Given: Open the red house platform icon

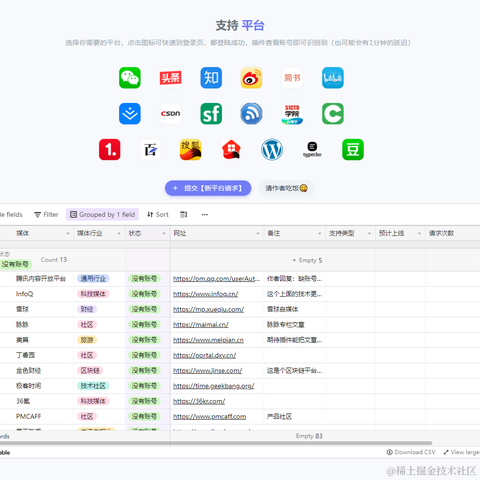Looking at the screenshot, I should pyautogui.click(x=231, y=149).
